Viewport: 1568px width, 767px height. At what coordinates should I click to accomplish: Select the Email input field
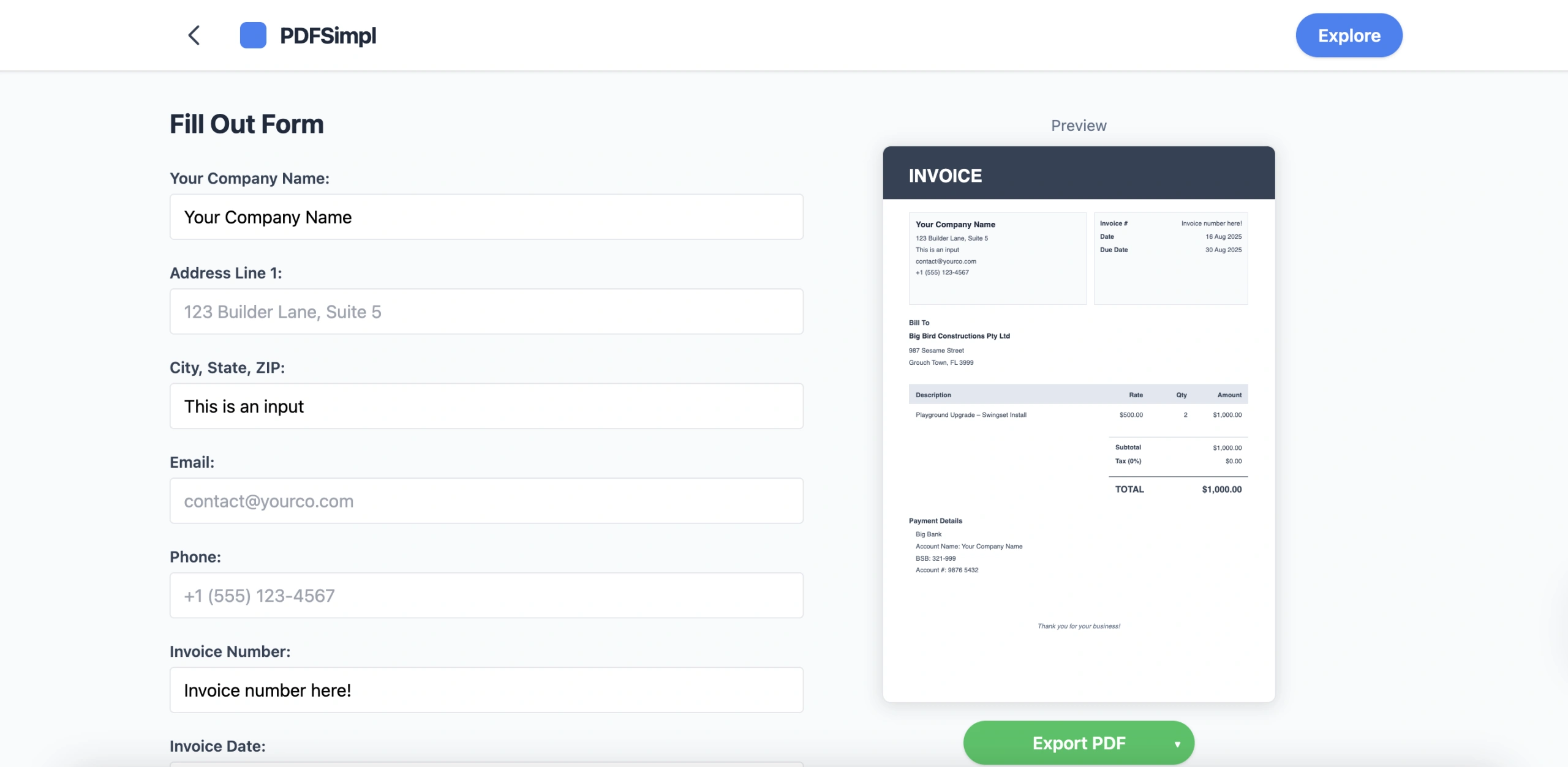pyautogui.click(x=486, y=501)
